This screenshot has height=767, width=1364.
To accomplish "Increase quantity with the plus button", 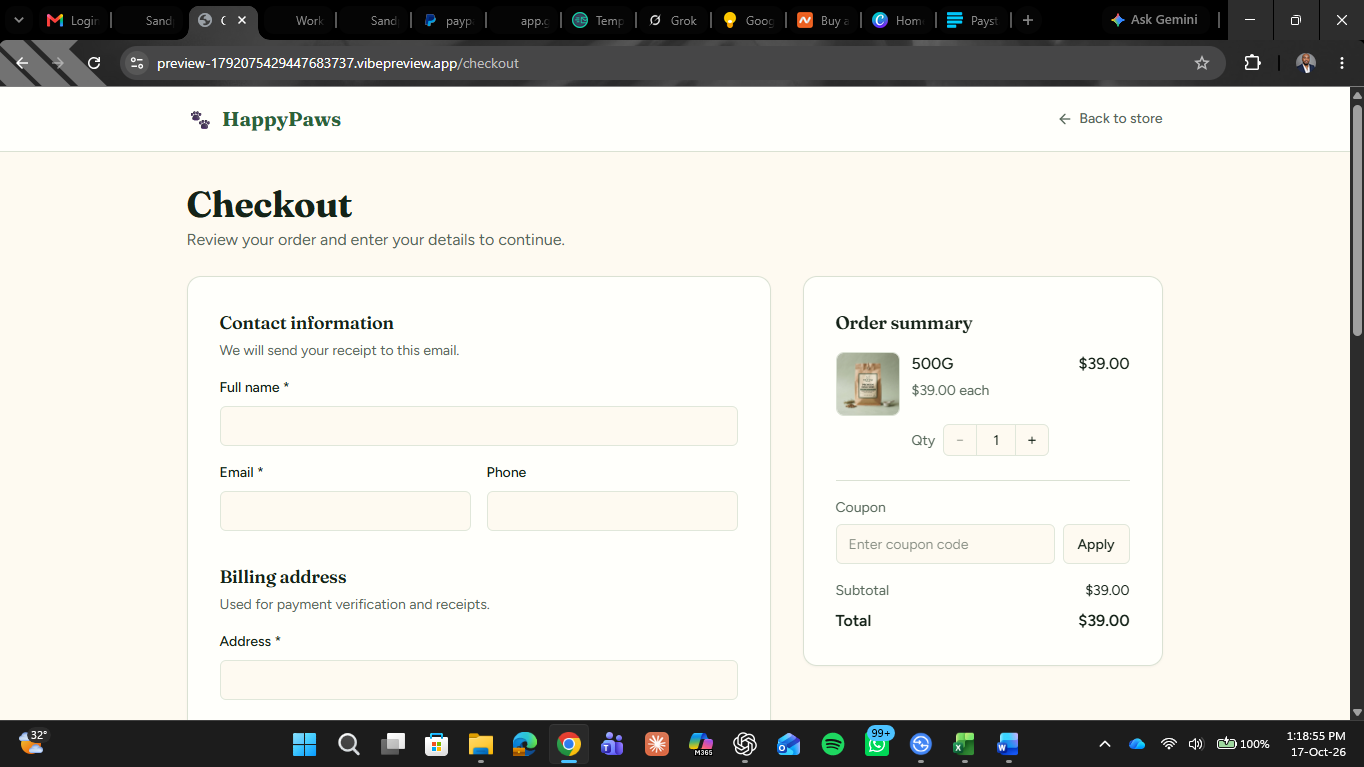I will click(1032, 441).
